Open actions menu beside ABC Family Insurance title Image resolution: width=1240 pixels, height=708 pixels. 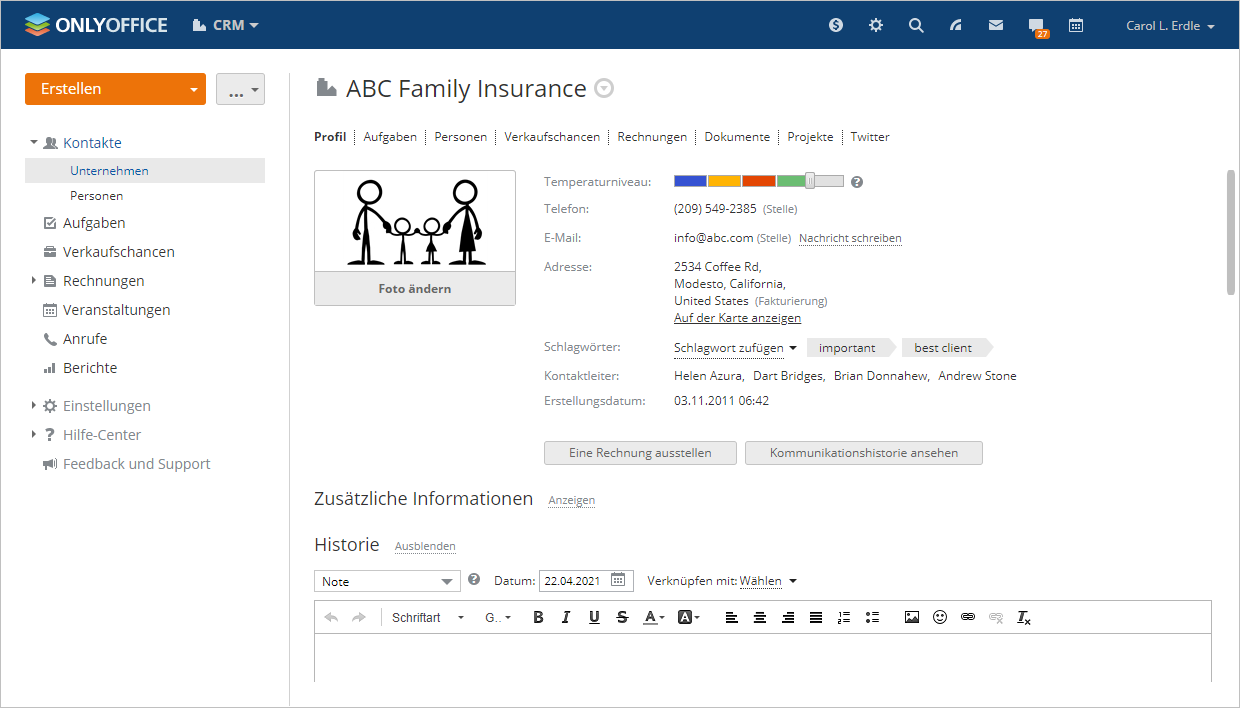pyautogui.click(x=603, y=88)
